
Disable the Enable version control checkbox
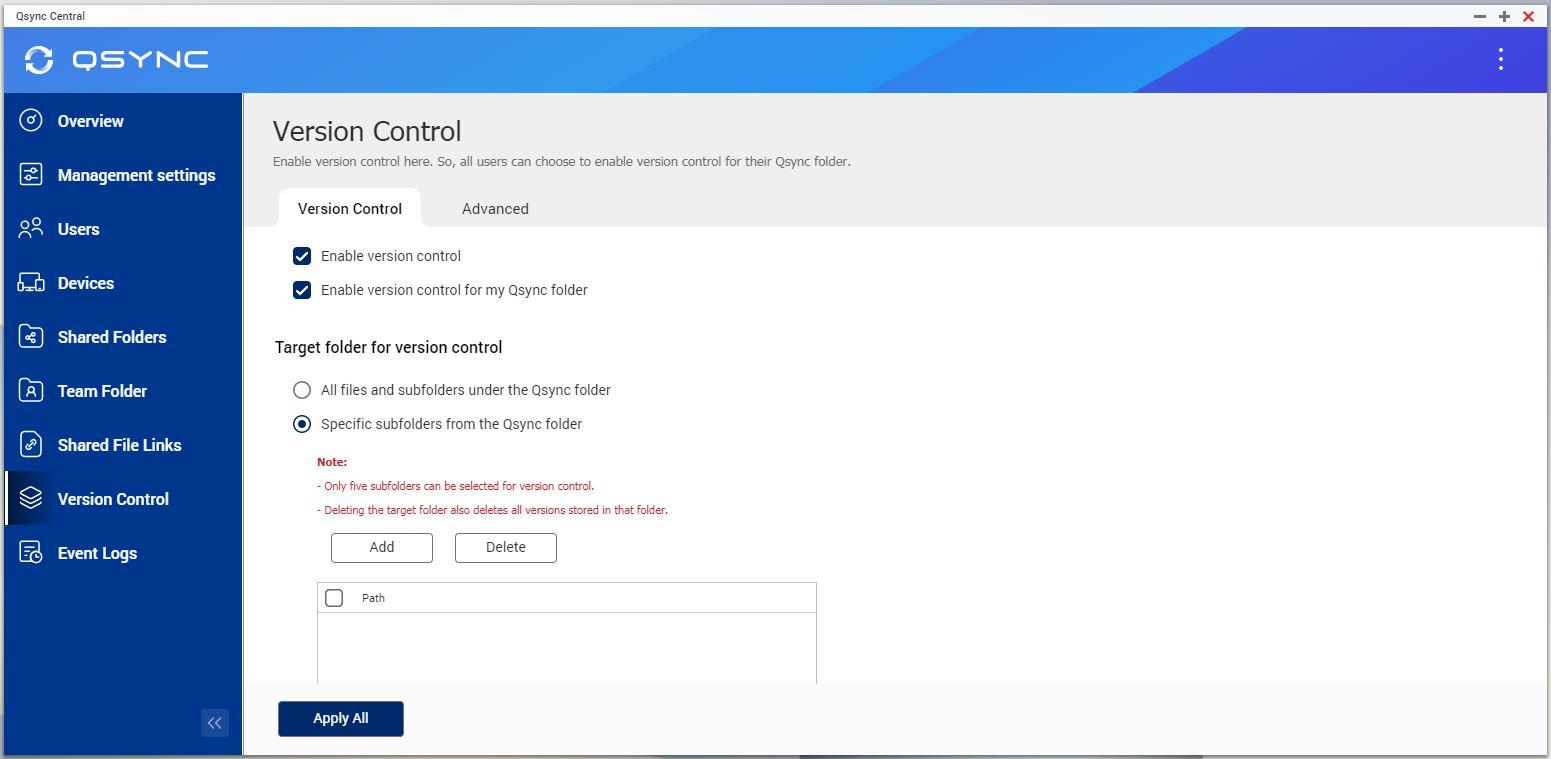point(302,256)
